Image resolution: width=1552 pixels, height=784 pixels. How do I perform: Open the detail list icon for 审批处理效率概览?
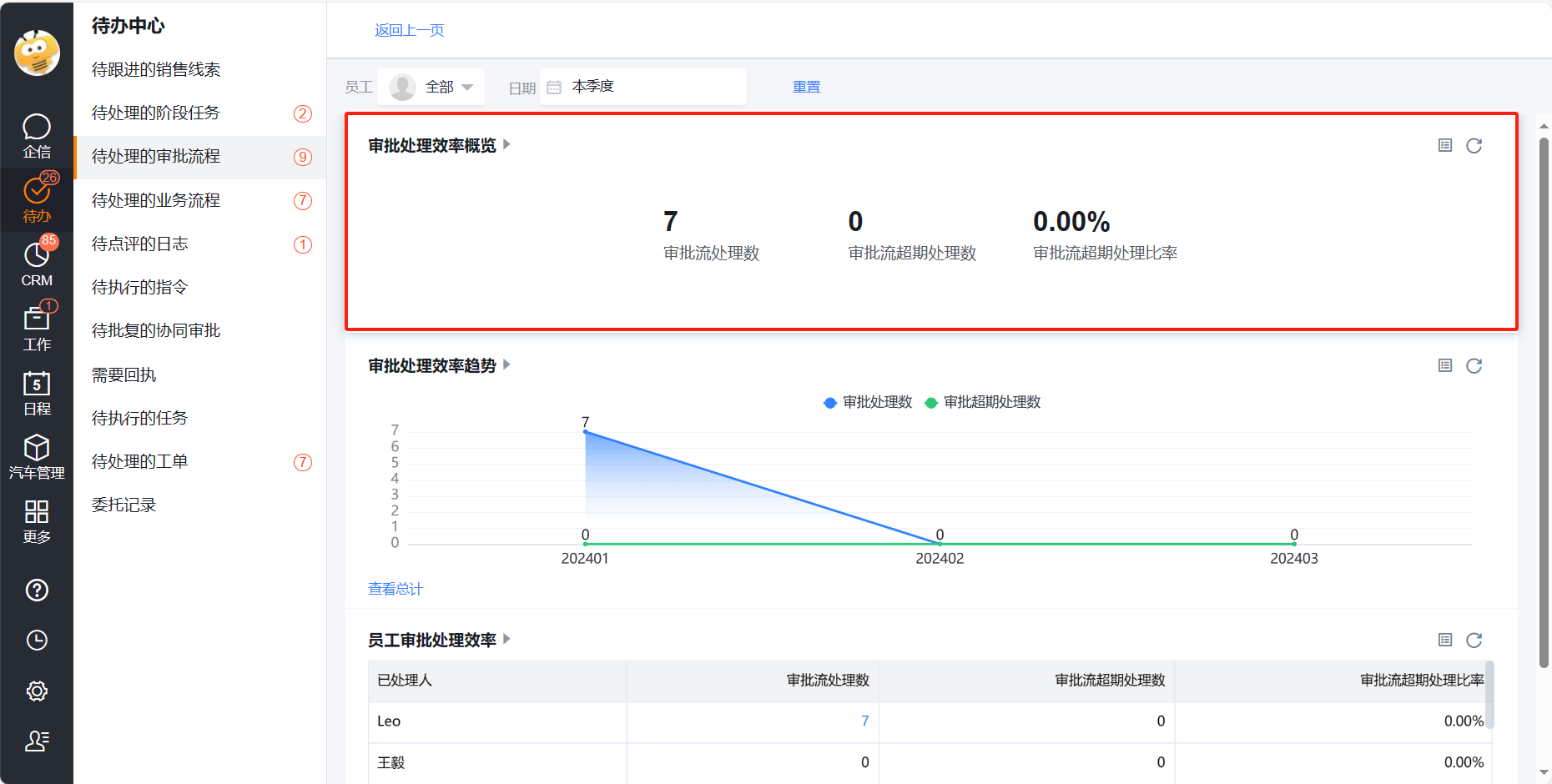point(1445,145)
